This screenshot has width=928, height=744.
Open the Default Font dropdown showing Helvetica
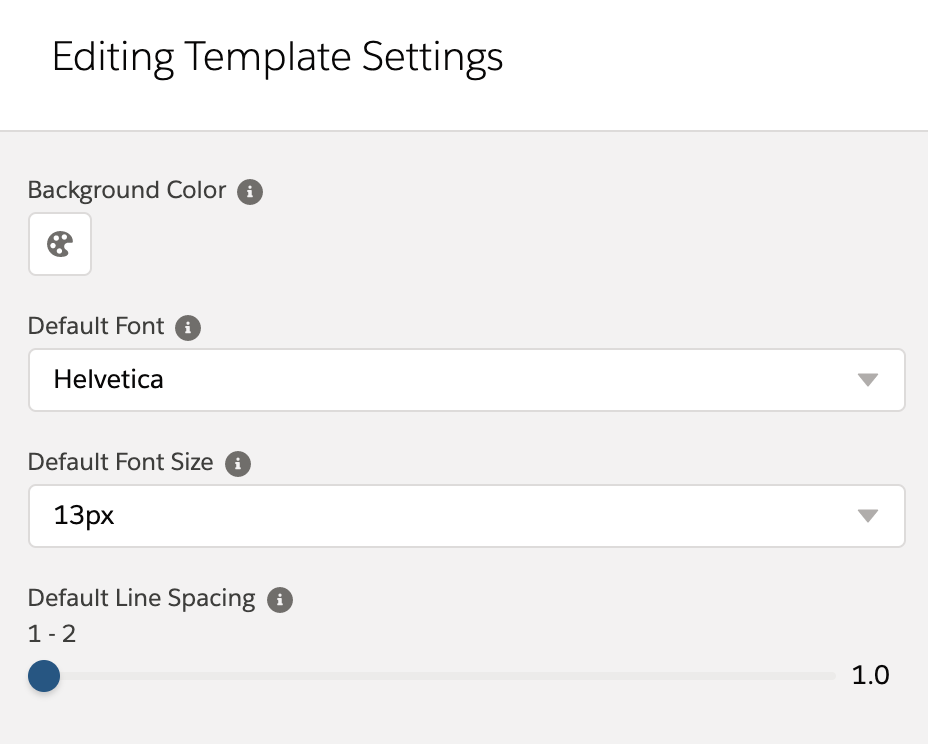tap(466, 380)
